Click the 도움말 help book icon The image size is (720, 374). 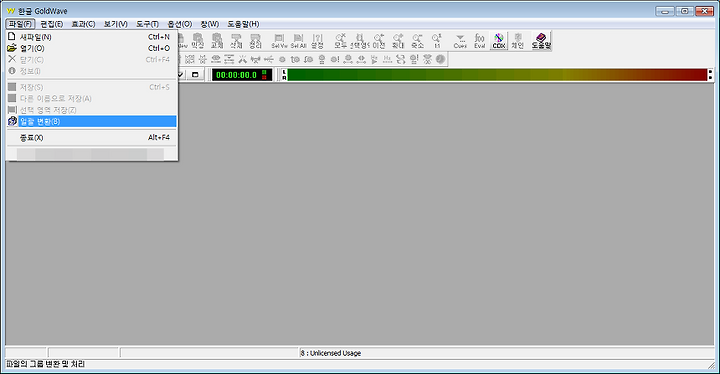click(x=541, y=41)
